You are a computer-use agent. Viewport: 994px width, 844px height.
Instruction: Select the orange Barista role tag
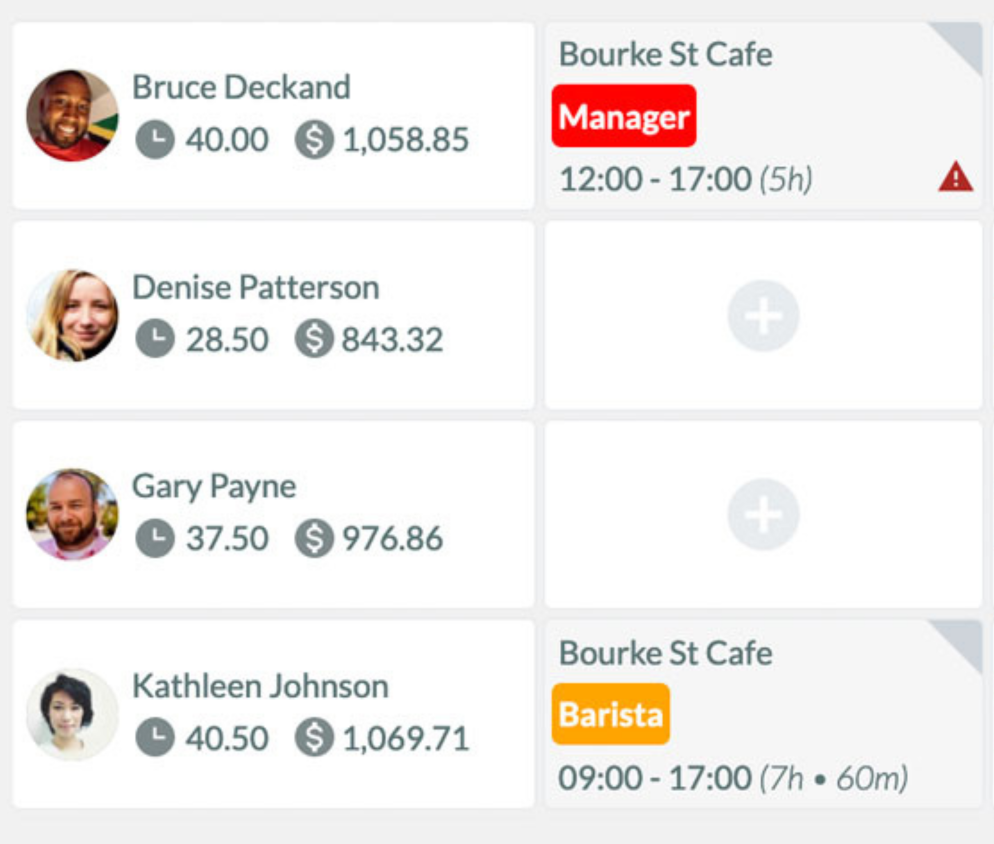[610, 714]
